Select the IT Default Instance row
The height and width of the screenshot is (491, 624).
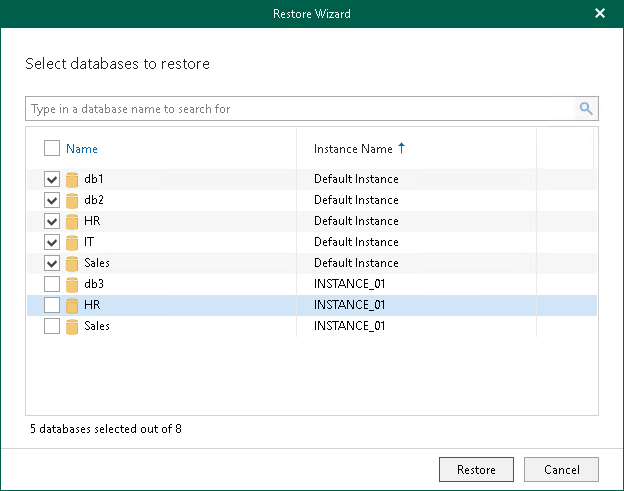pos(355,242)
